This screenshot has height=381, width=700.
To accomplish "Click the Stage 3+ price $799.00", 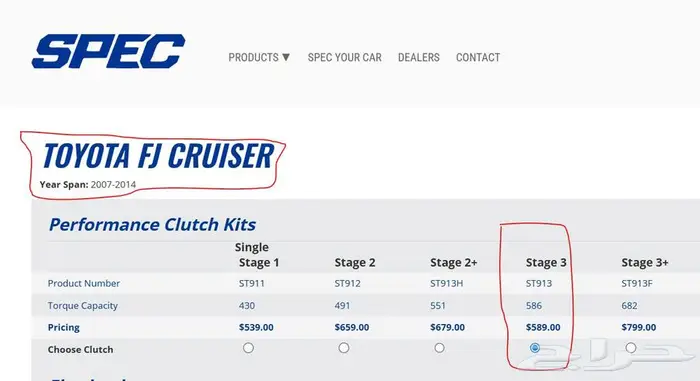I will pos(639,327).
